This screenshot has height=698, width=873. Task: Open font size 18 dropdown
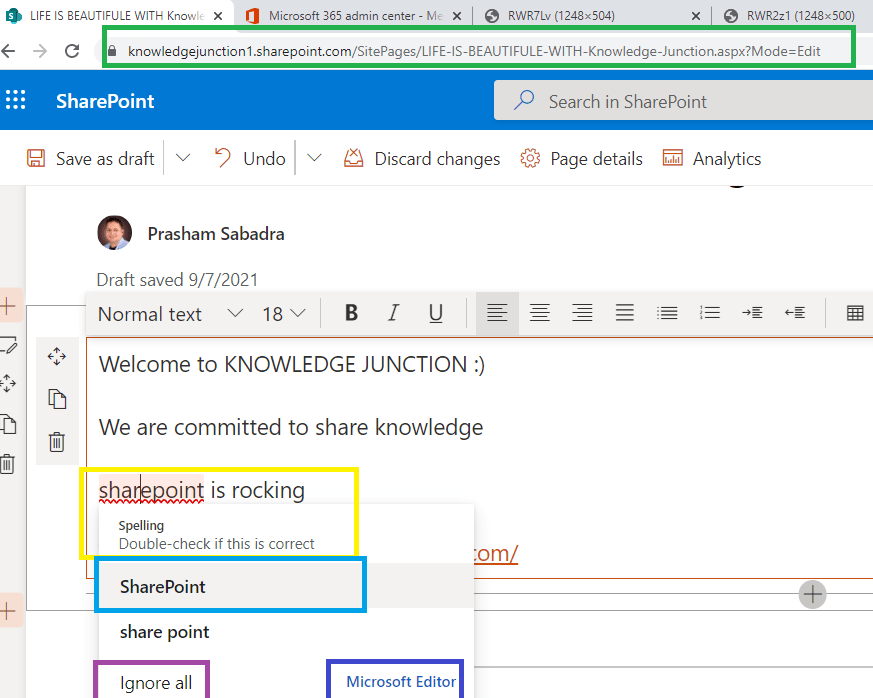pos(284,314)
